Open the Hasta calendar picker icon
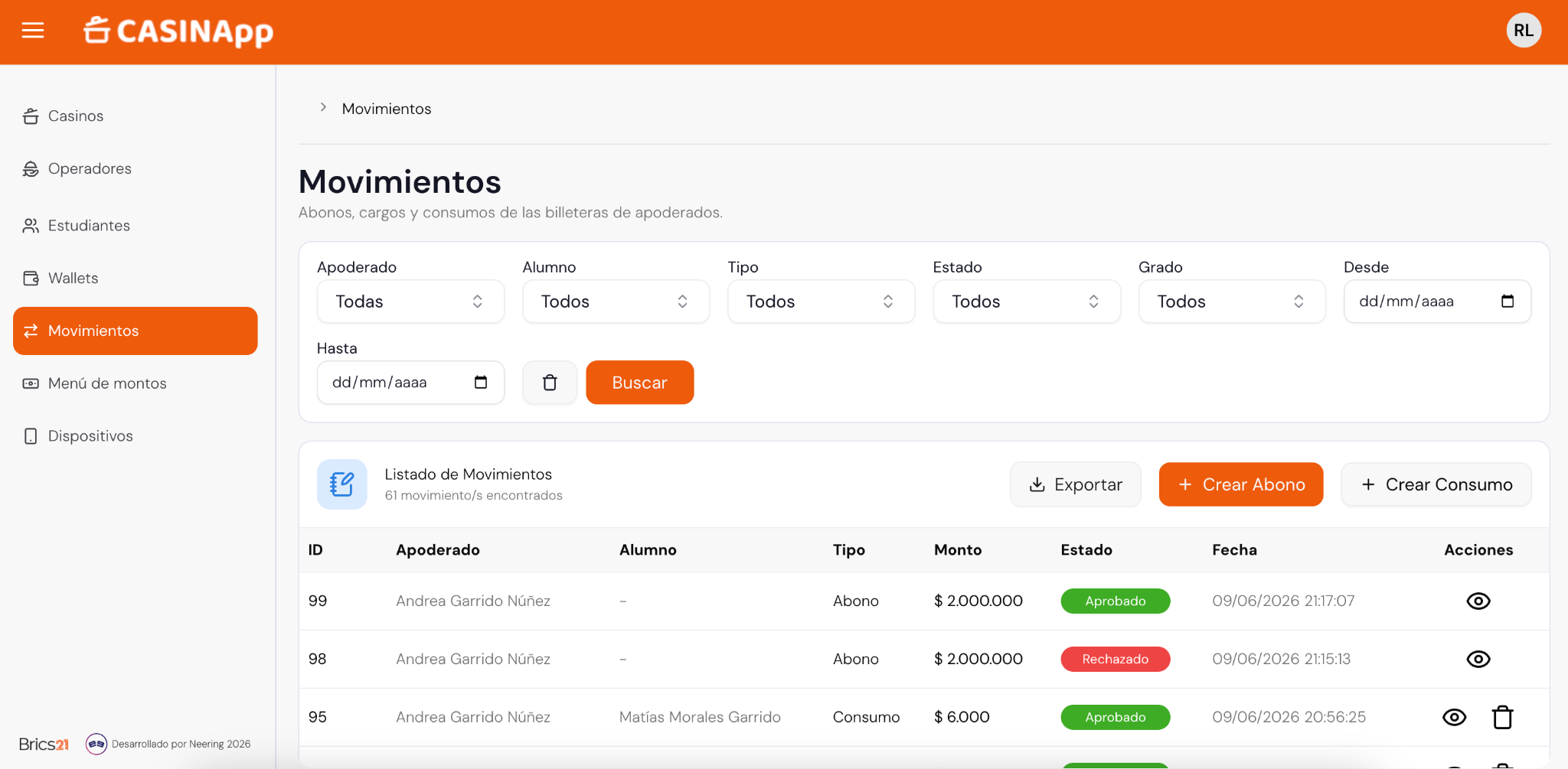 coord(481,383)
